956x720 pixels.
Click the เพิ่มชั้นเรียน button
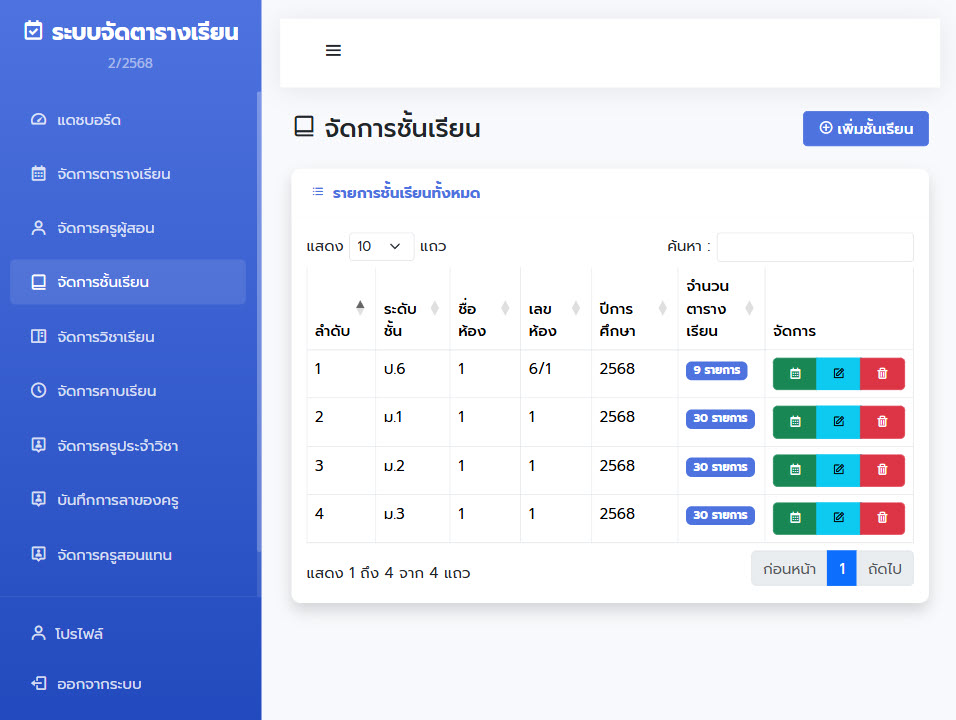(x=865, y=128)
